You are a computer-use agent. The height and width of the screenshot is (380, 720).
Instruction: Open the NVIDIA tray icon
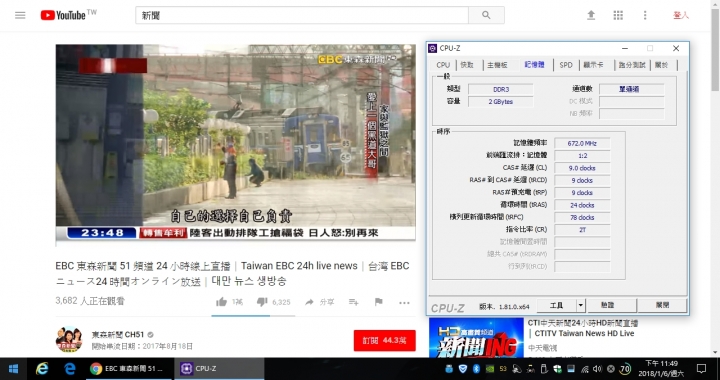point(490,369)
